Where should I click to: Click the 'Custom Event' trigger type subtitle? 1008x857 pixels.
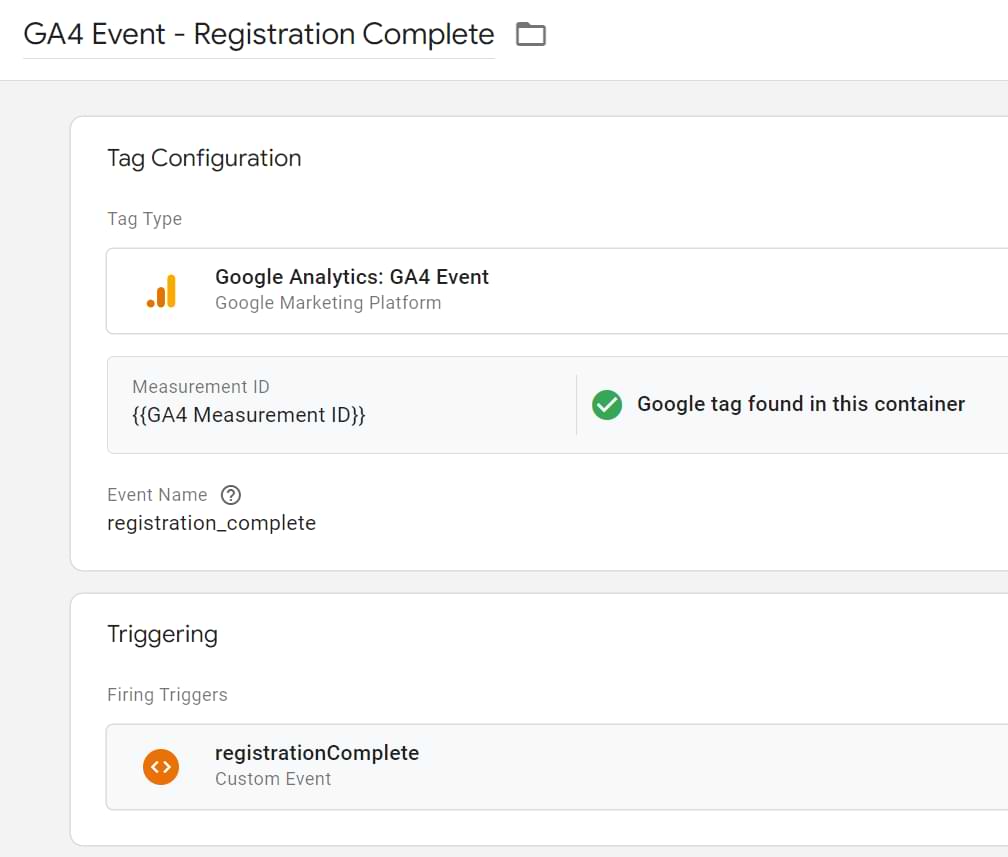273,779
